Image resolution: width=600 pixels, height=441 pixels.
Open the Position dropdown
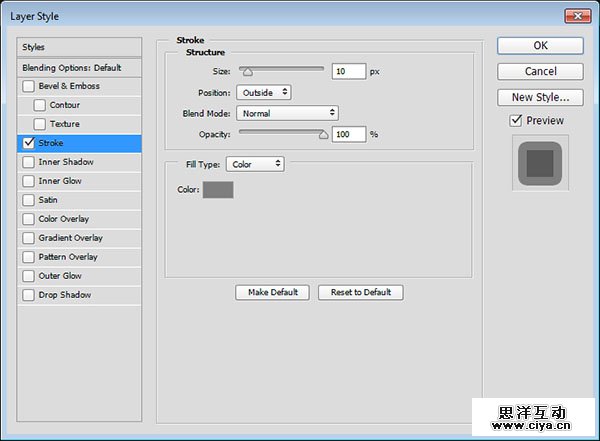tap(264, 92)
